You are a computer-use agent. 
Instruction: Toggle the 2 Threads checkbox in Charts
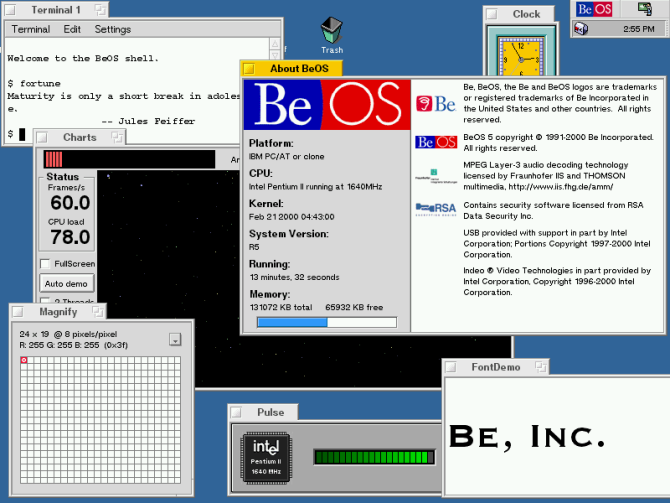coord(45,300)
